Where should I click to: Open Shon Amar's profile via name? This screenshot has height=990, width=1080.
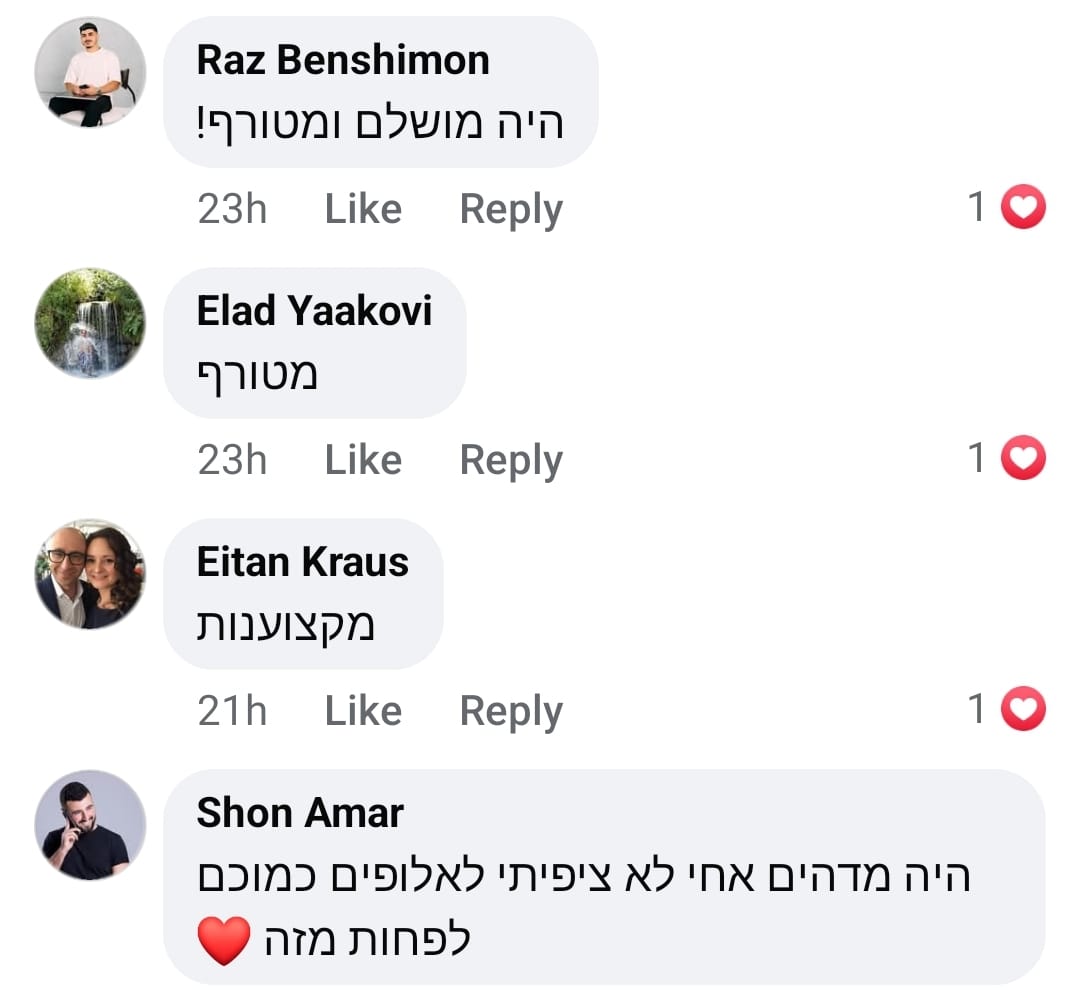pyautogui.click(x=300, y=813)
